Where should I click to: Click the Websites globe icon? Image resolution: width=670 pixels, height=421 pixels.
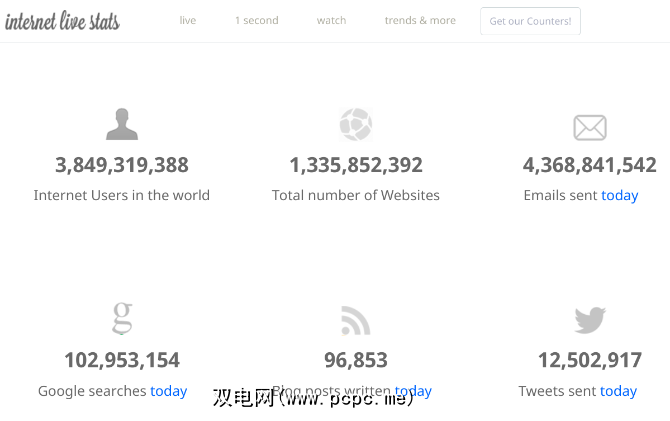[x=356, y=124]
